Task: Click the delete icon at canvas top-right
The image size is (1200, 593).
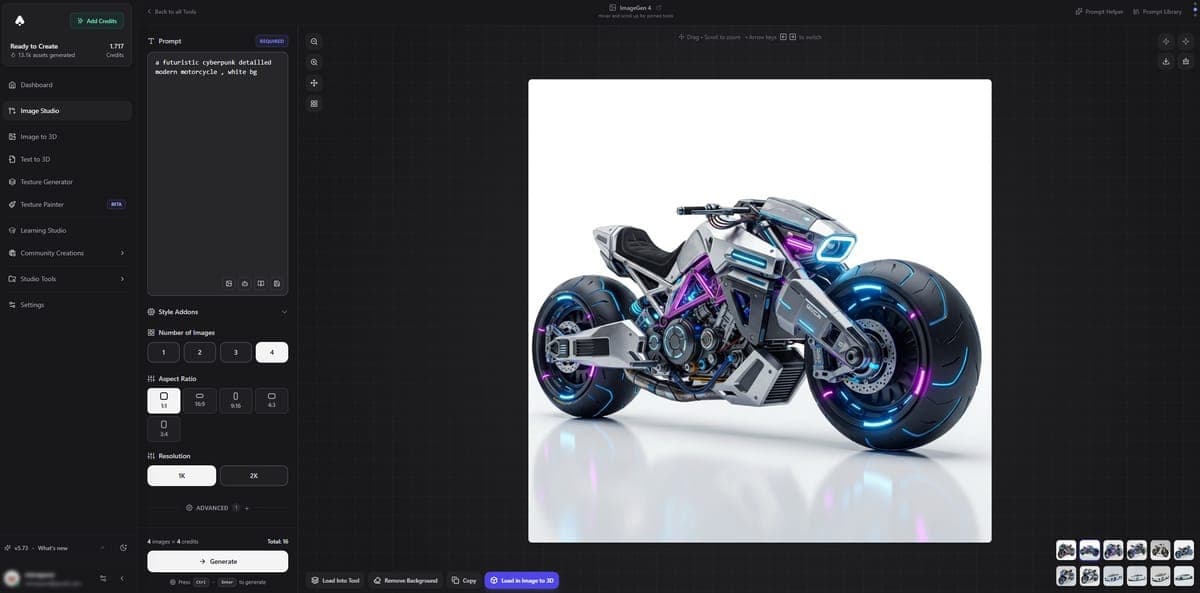Action: tap(1186, 61)
